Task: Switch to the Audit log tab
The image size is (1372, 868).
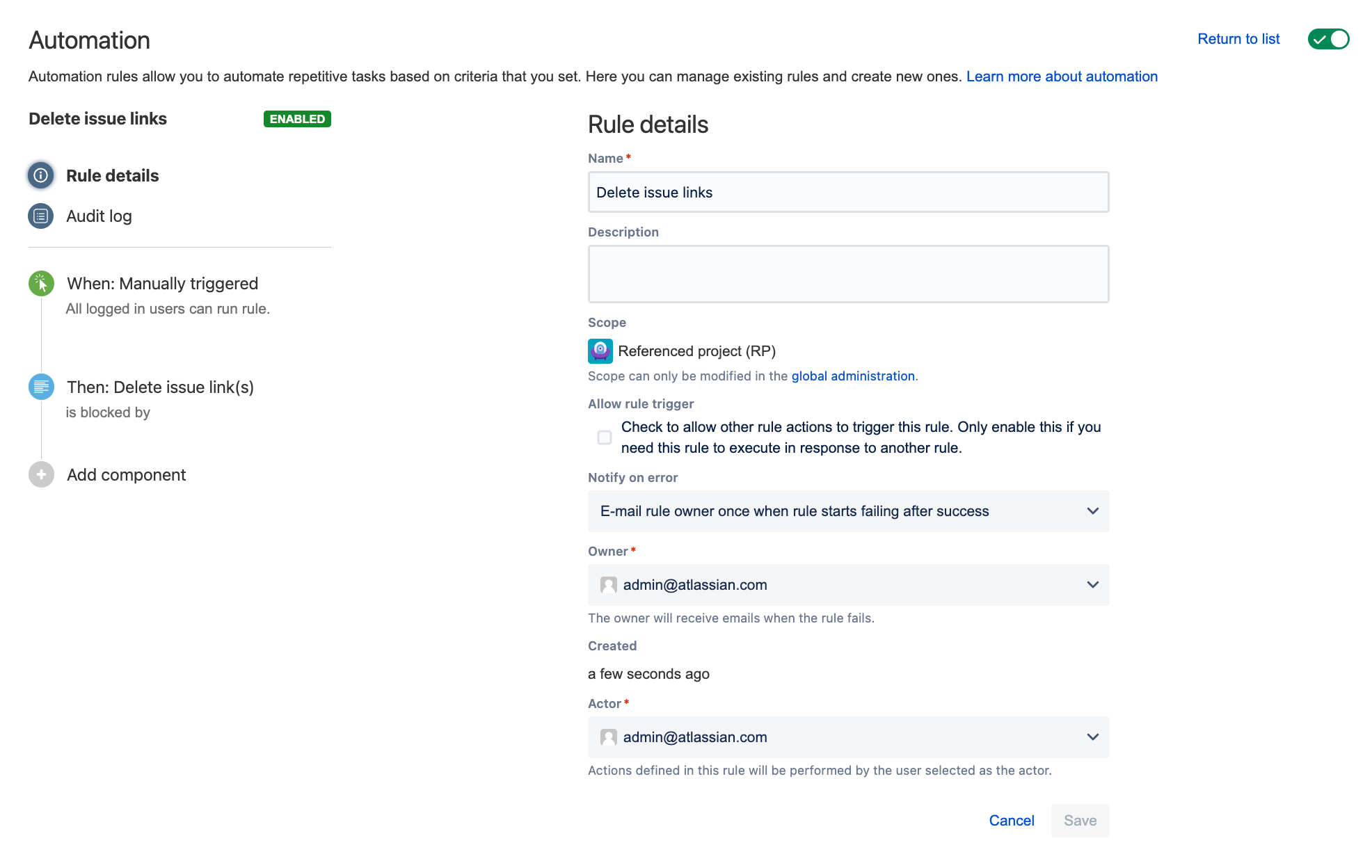Action: pos(98,216)
